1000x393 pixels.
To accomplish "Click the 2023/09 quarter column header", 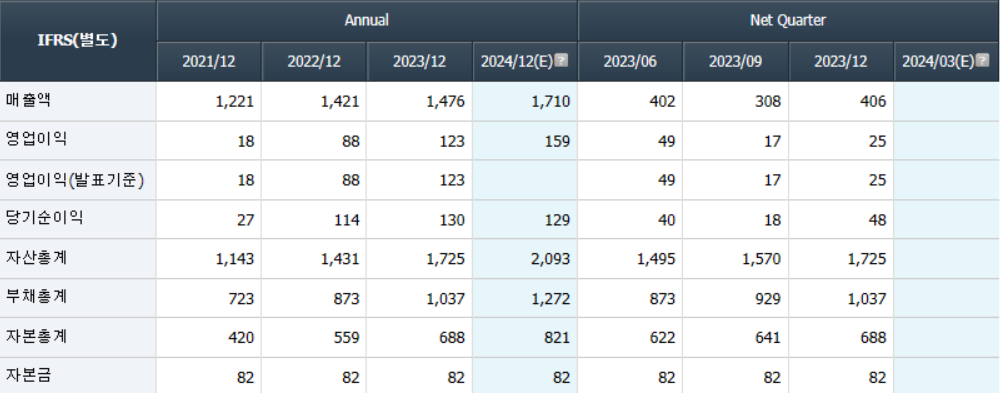I will point(735,62).
